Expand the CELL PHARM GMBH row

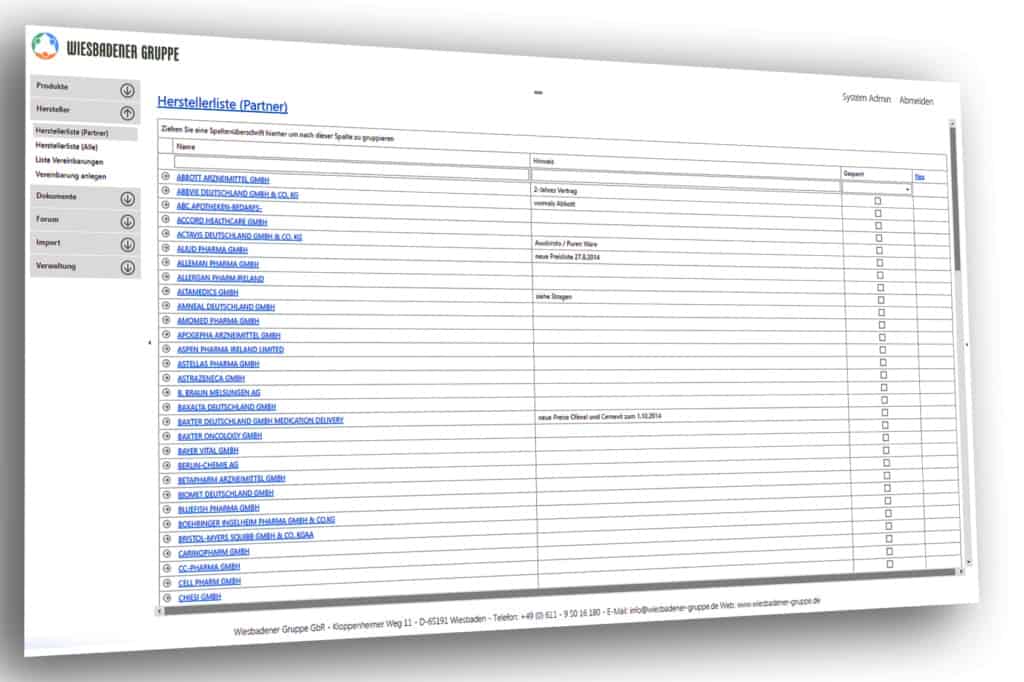167,583
